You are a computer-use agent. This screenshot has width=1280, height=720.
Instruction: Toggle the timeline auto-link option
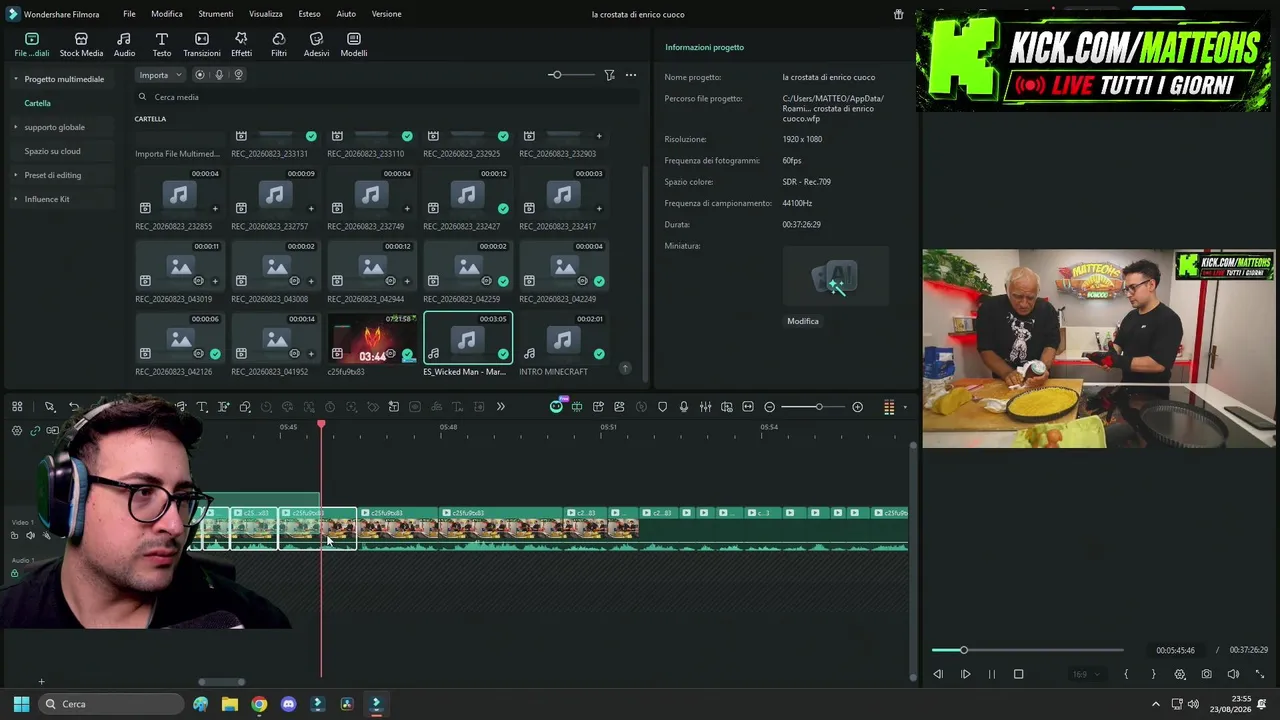tap(35, 431)
